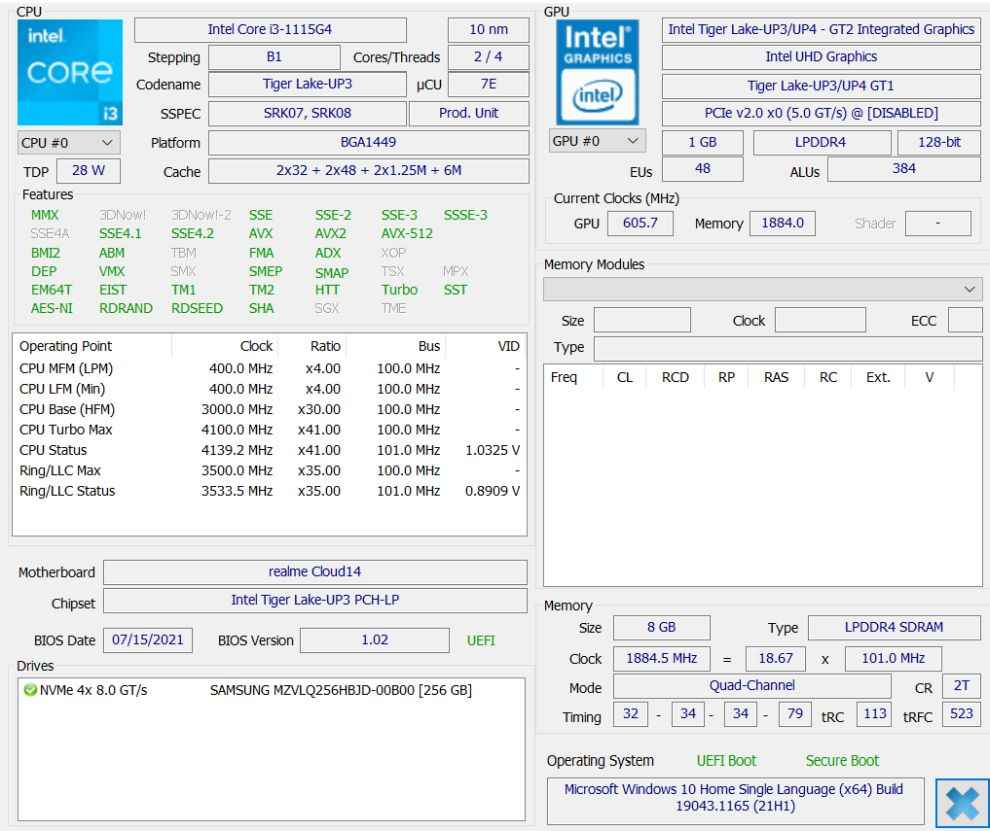Expand the Memory Modules dropdown
This screenshot has width=990, height=831.
[x=763, y=289]
